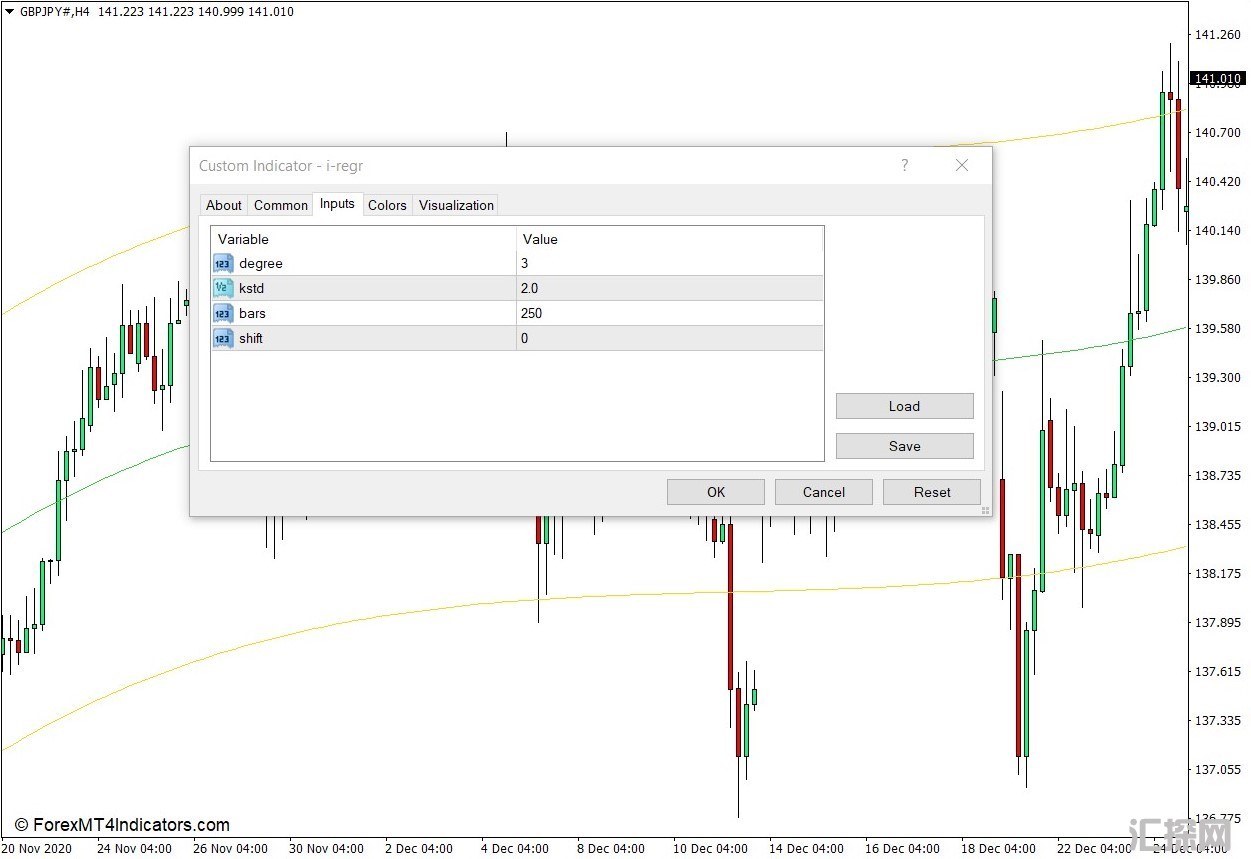The width and height of the screenshot is (1251, 859).
Task: Close the Custom Indicator dialog
Action: point(962,166)
